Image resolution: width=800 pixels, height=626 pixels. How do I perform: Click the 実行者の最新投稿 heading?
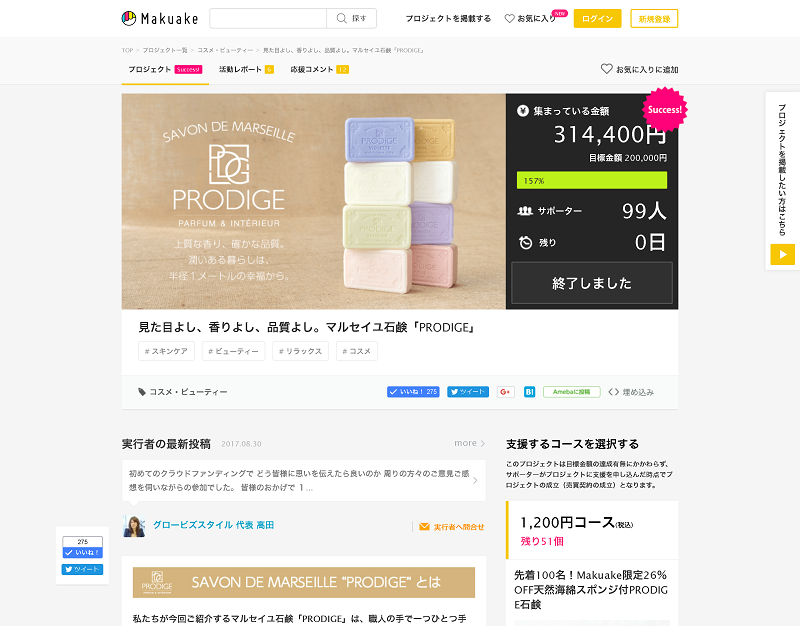166,444
